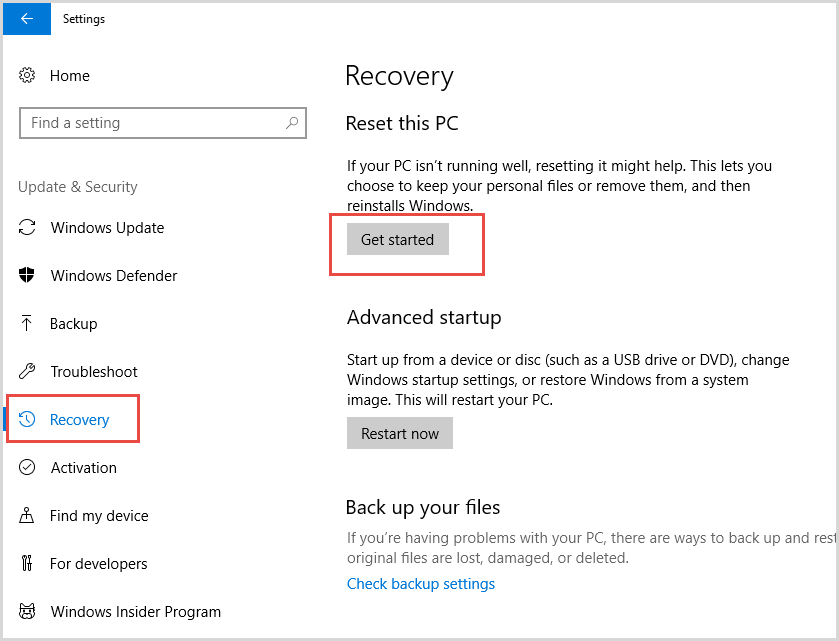Click the search magnifier in Find a setting
Viewport: 839px width, 641px height.
coord(293,122)
